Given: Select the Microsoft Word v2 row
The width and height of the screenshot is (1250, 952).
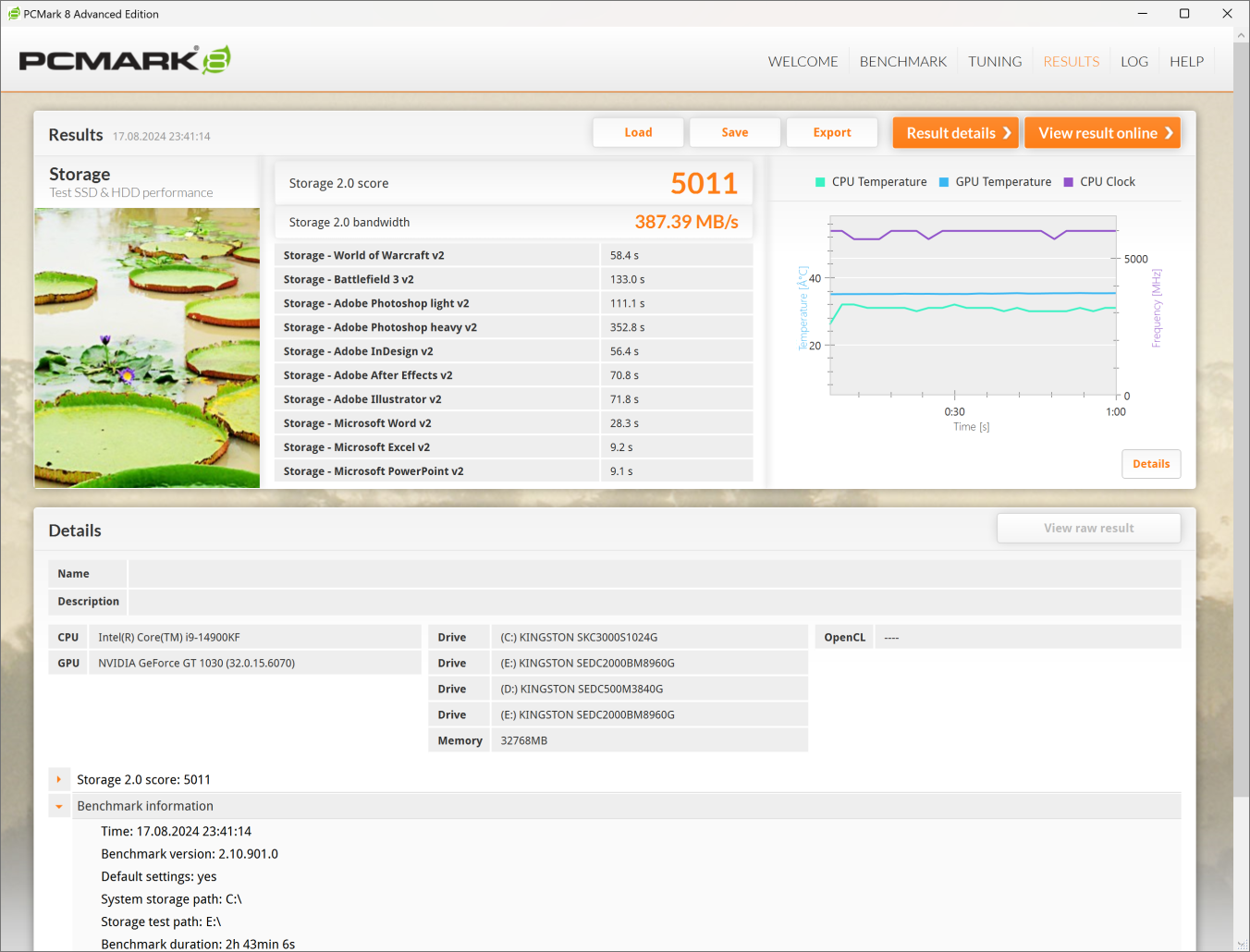Looking at the screenshot, I should tap(513, 423).
